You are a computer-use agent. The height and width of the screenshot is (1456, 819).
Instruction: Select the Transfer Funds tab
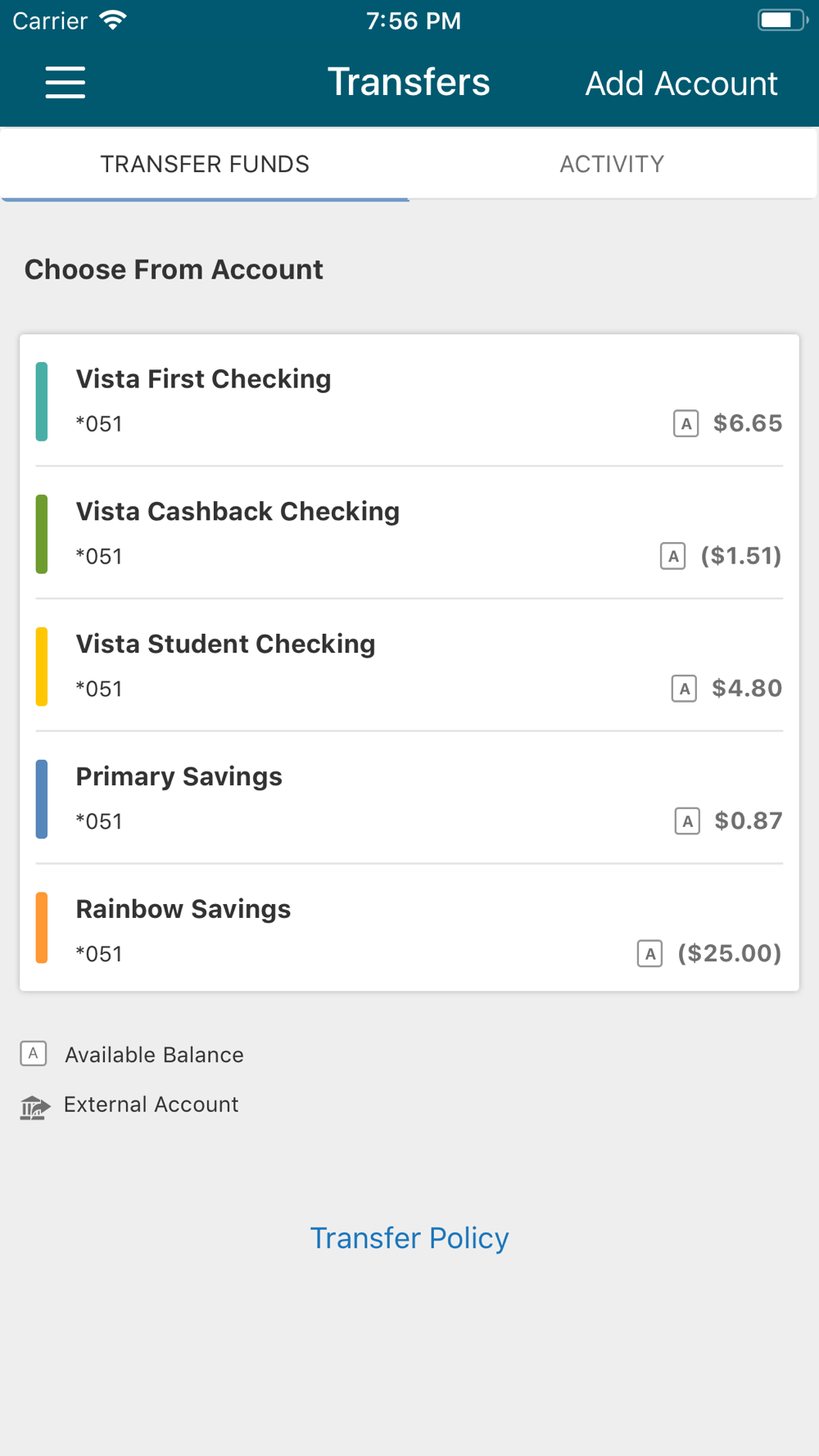[205, 164]
